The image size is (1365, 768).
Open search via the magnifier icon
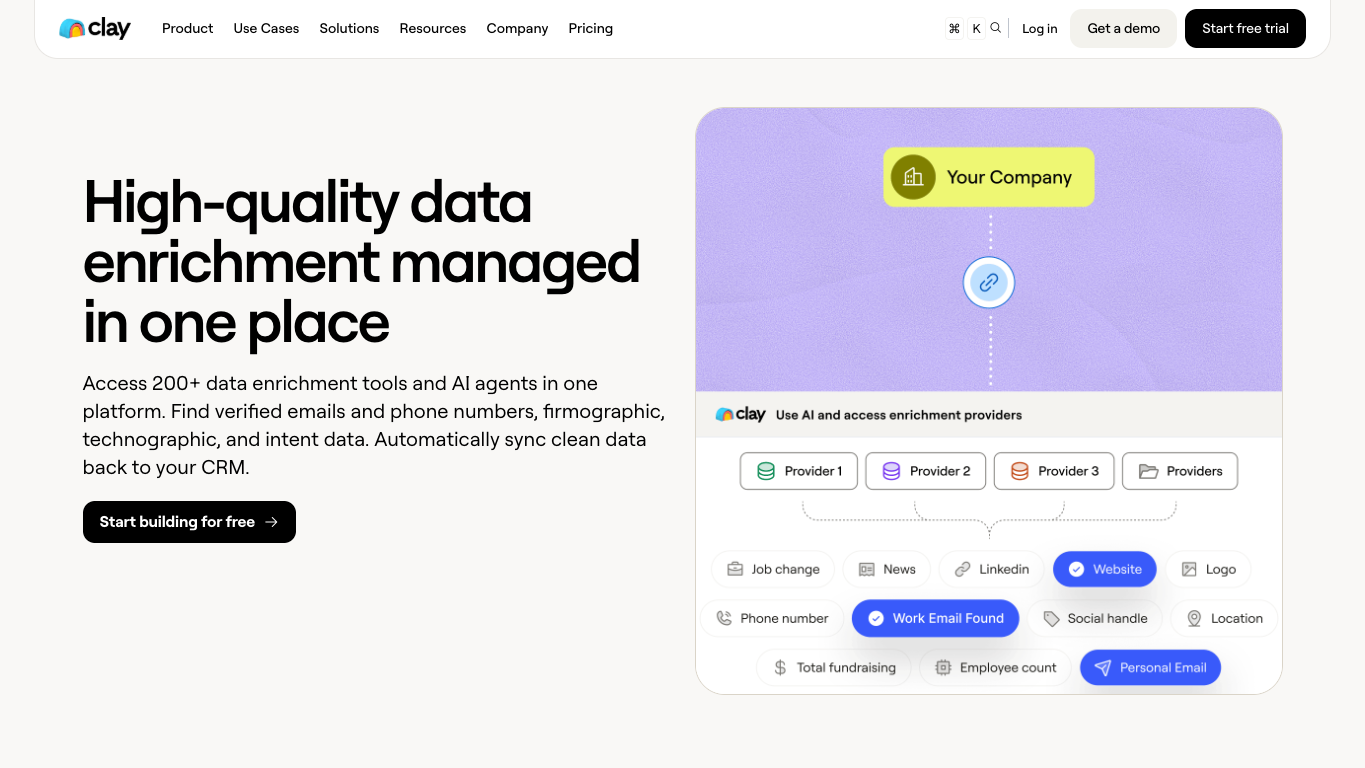(x=996, y=28)
